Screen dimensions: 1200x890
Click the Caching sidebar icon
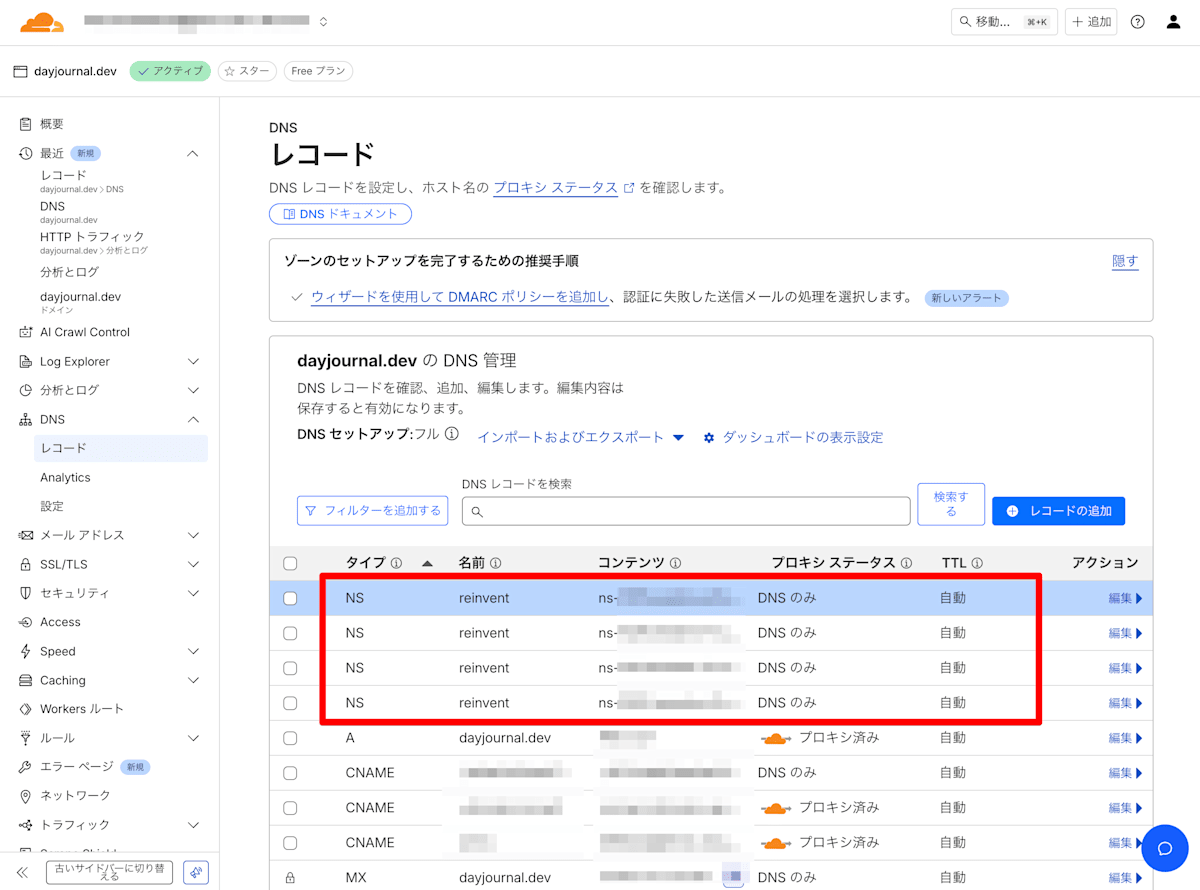click(x=26, y=680)
